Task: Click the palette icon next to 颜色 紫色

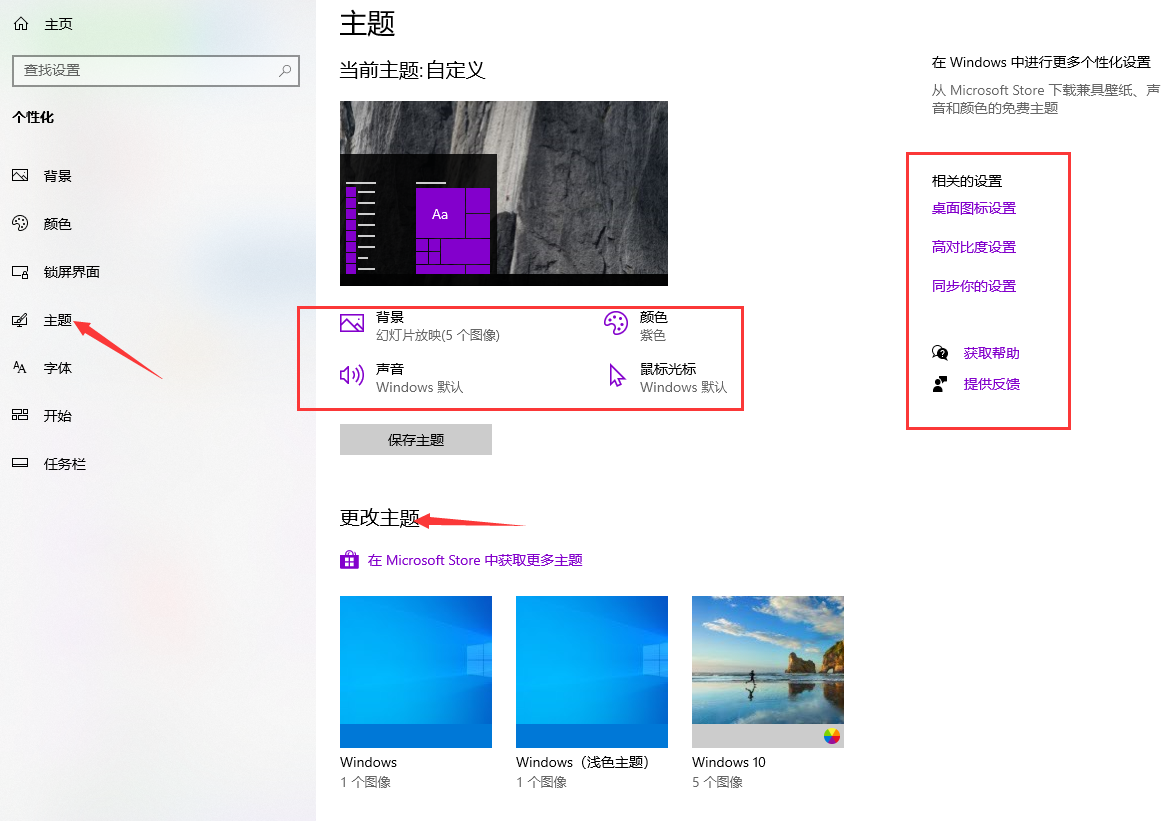Action: click(x=617, y=324)
